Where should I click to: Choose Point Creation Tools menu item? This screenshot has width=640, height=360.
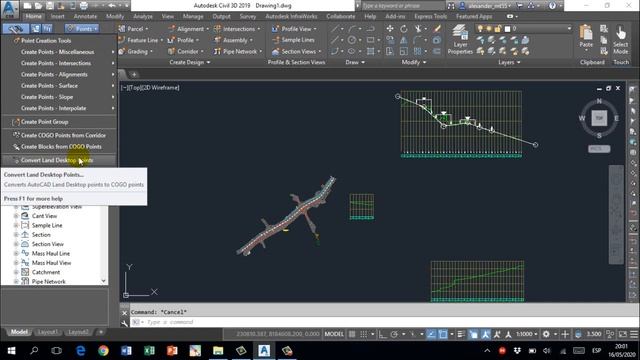tap(59, 41)
